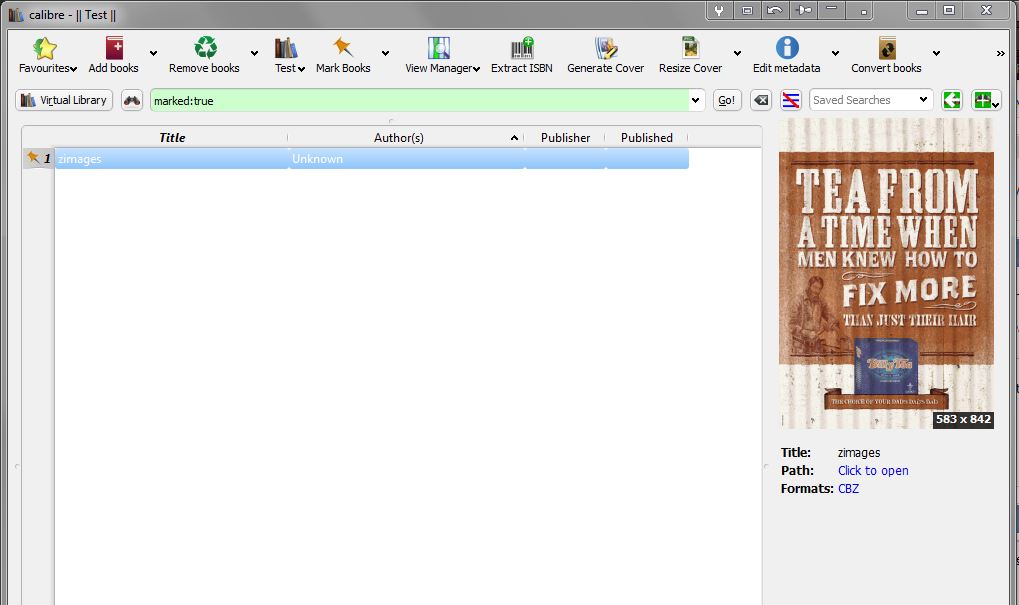Click the undo arrow icon in title bar
This screenshot has width=1019, height=605.
point(775,10)
